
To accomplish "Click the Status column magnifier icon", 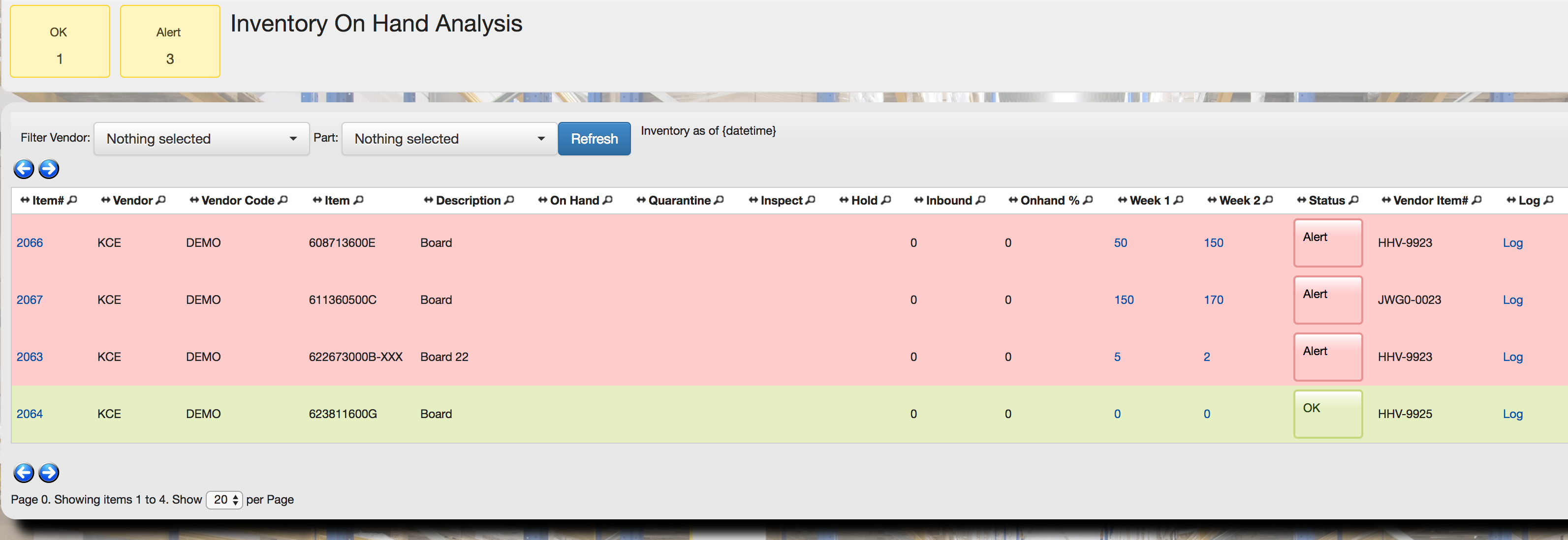I will click(x=1354, y=200).
